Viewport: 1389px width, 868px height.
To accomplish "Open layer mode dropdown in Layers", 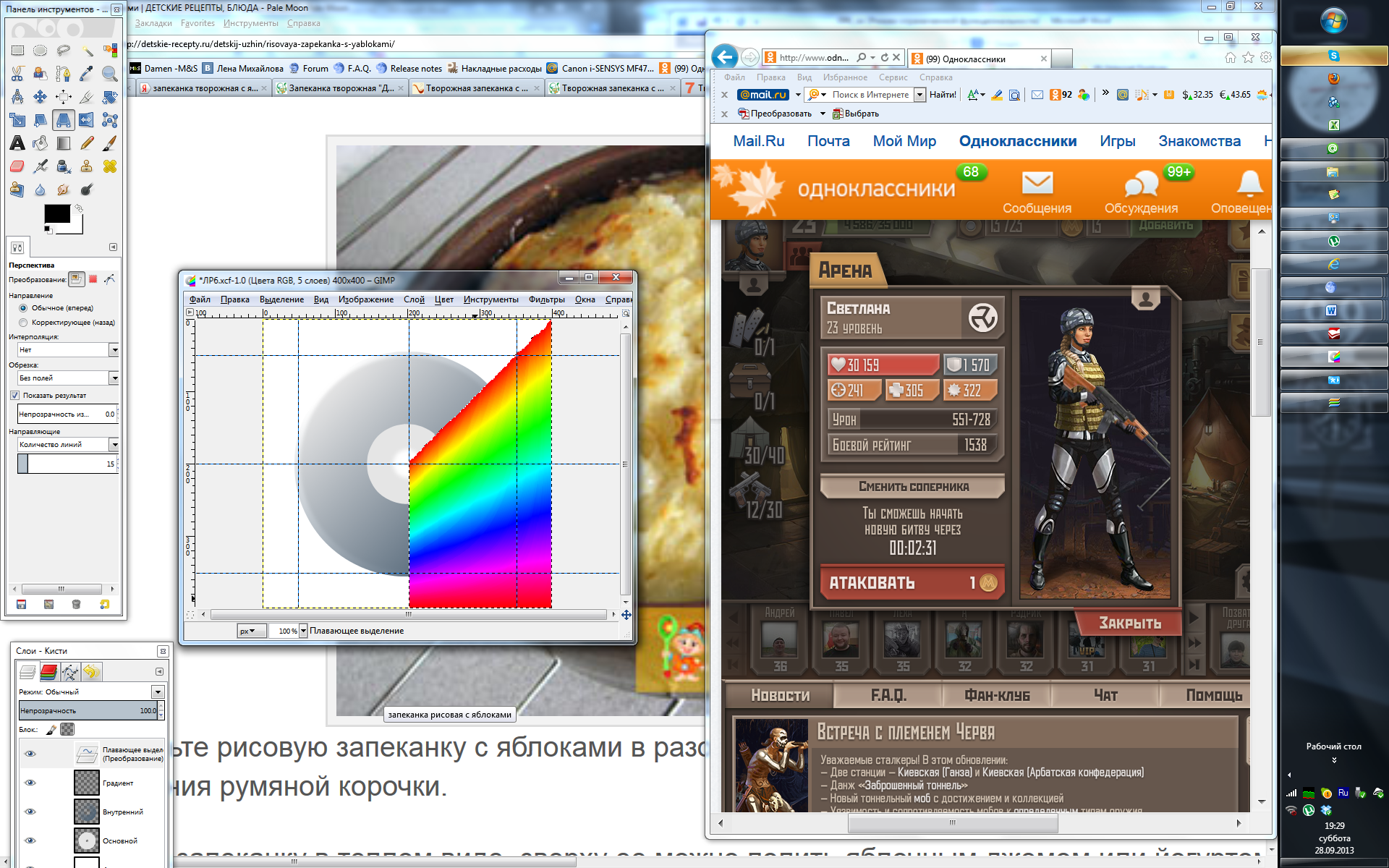I will pos(157,692).
